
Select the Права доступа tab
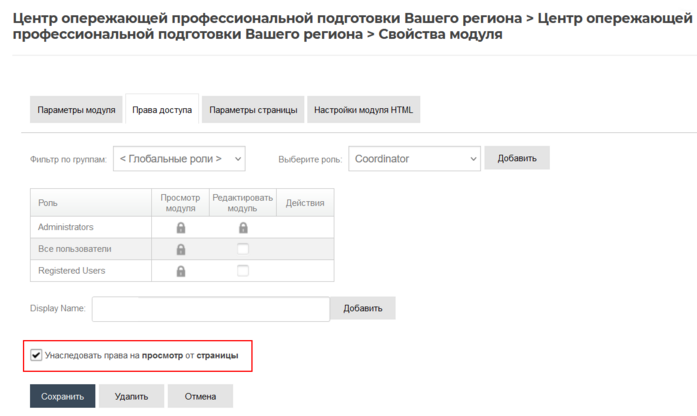[x=162, y=110]
